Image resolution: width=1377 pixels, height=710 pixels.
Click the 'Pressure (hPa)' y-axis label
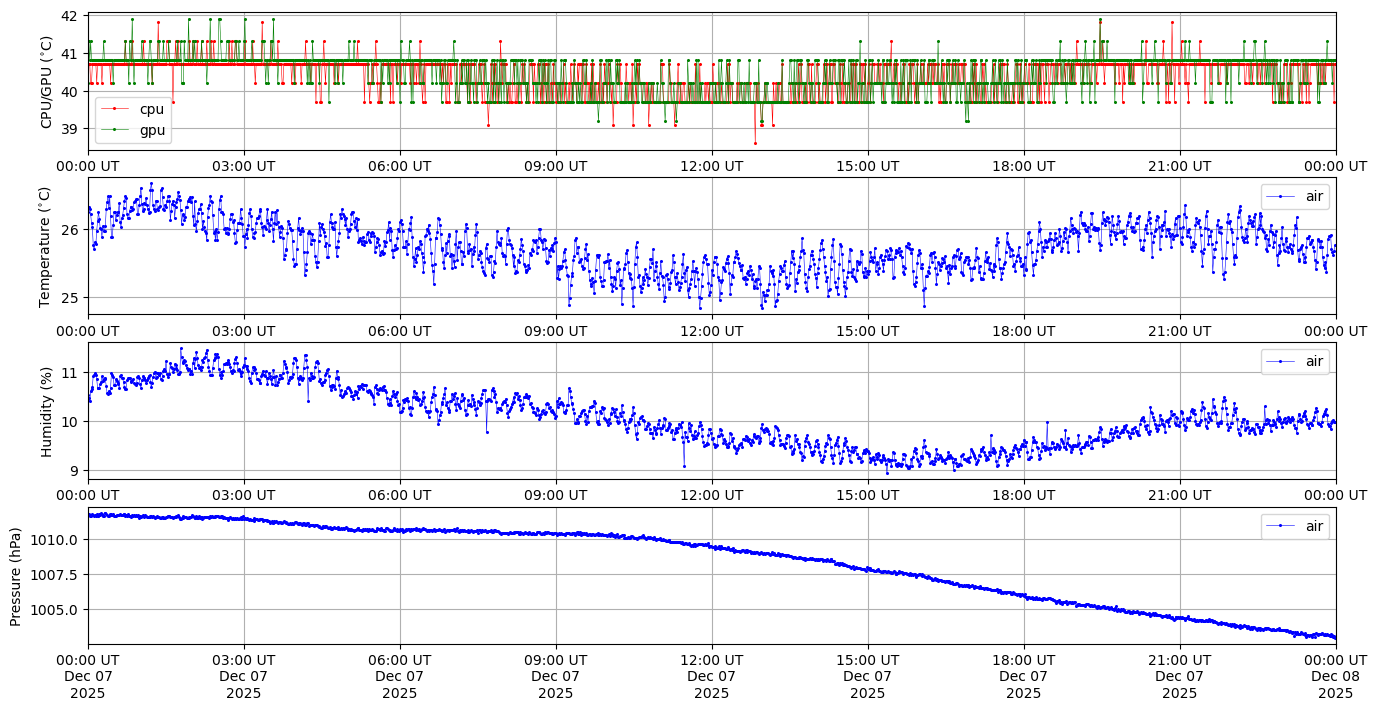coord(16,576)
